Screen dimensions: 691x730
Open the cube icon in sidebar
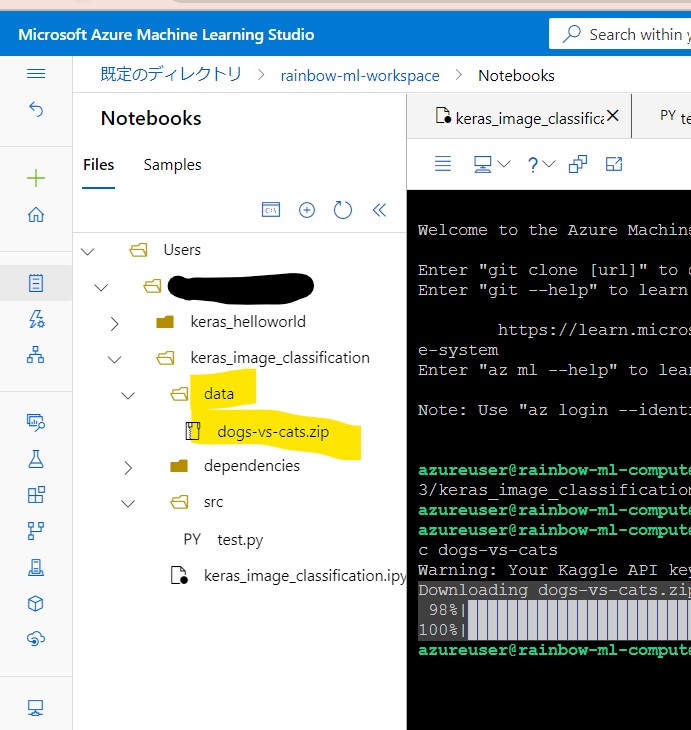click(x=36, y=604)
